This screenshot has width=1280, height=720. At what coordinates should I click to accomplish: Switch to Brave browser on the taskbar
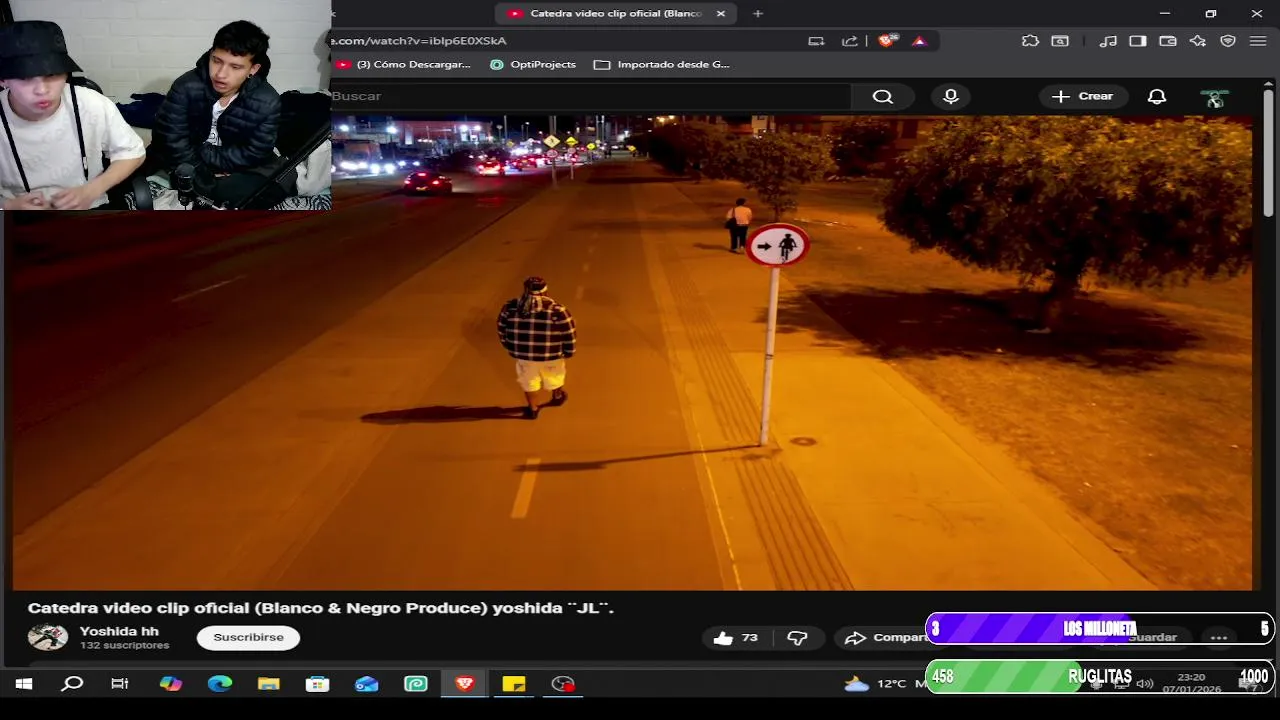(465, 684)
